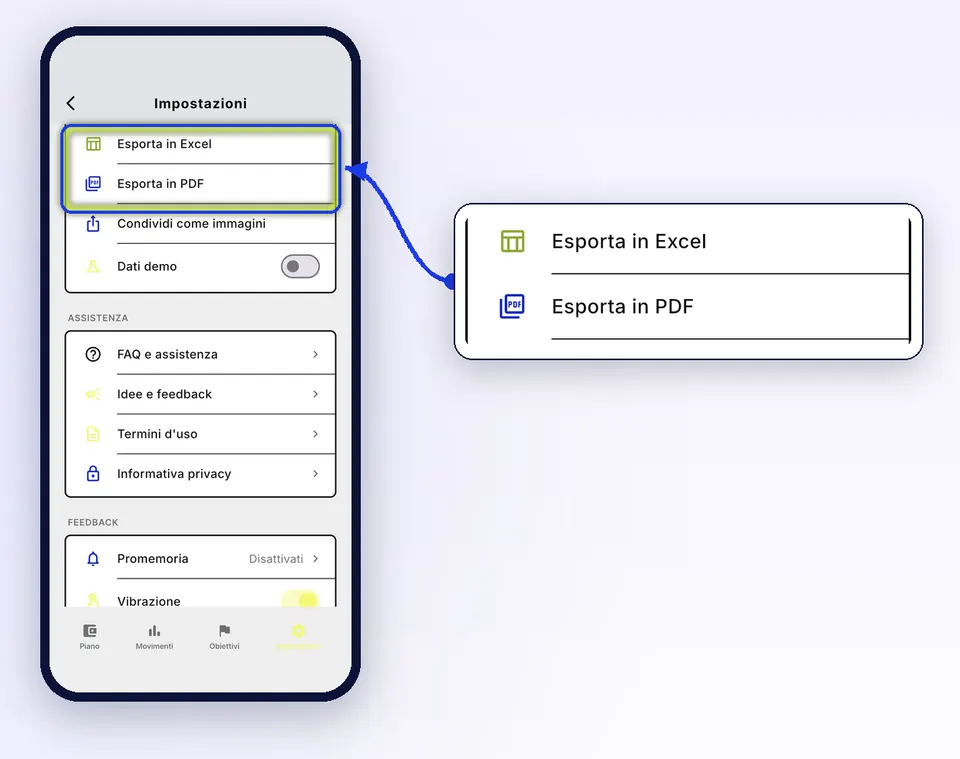Open Informativa privacy via its chevron

(x=315, y=474)
